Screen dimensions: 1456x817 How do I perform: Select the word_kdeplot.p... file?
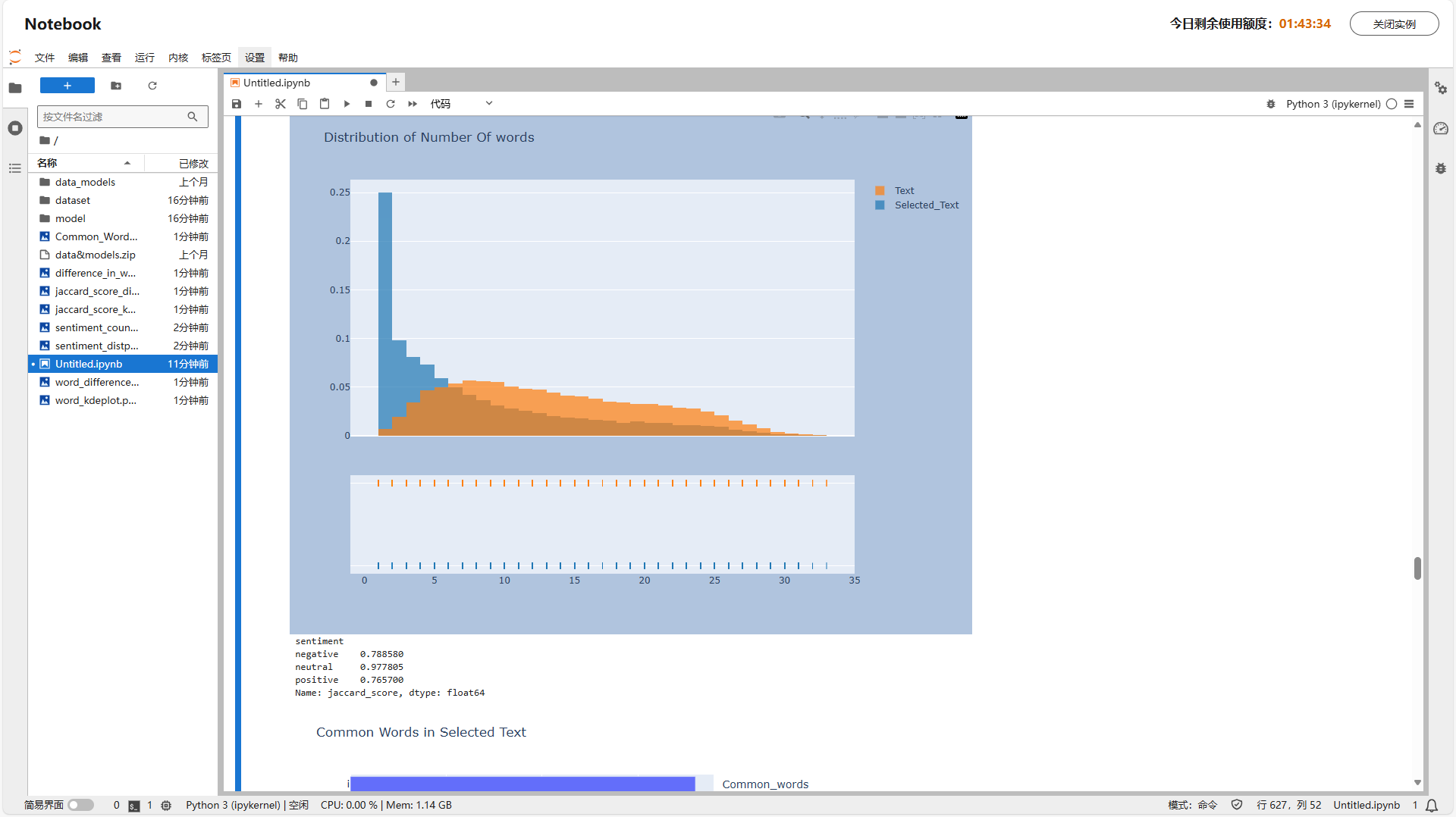tap(123, 400)
